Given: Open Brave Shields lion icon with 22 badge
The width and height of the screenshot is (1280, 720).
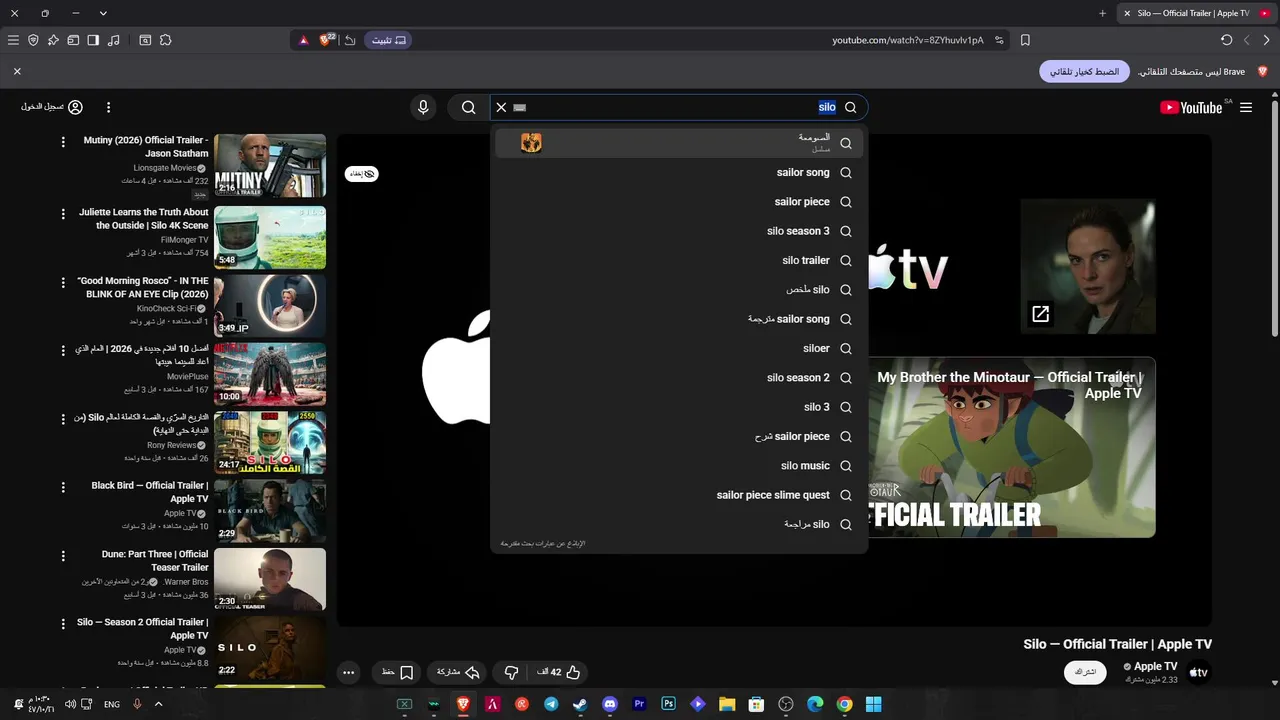Looking at the screenshot, I should pos(327,40).
